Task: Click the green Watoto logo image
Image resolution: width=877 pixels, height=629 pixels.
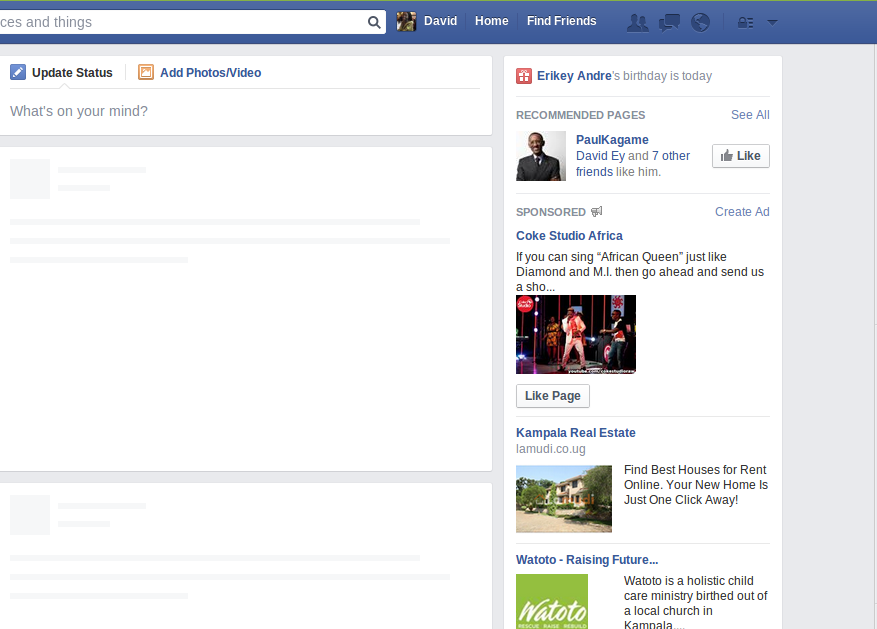Action: [x=552, y=602]
